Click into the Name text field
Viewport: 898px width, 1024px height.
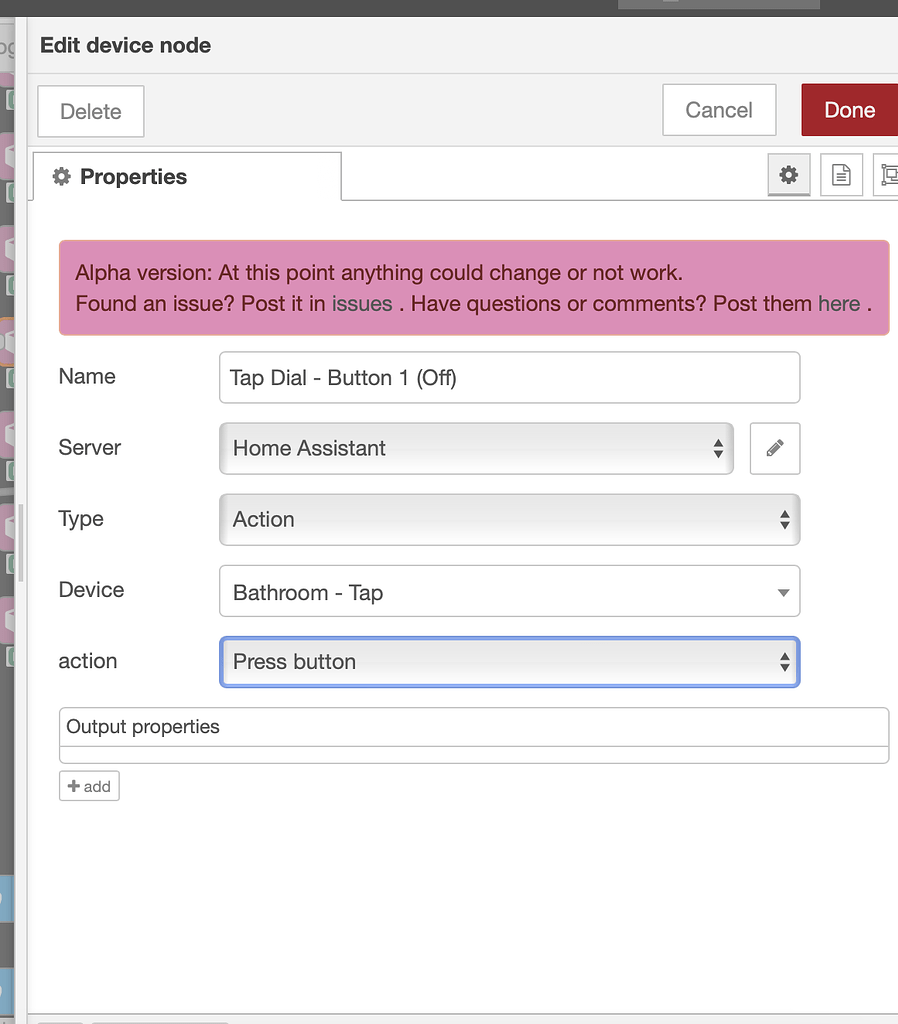click(509, 378)
